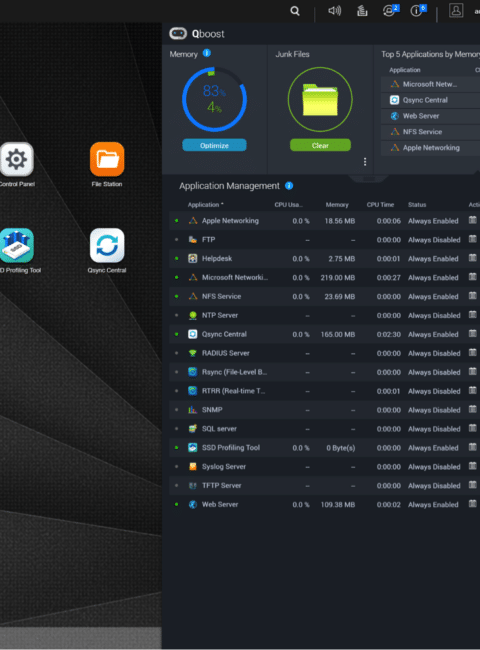
Task: Sort by Status column header
Action: 417,205
